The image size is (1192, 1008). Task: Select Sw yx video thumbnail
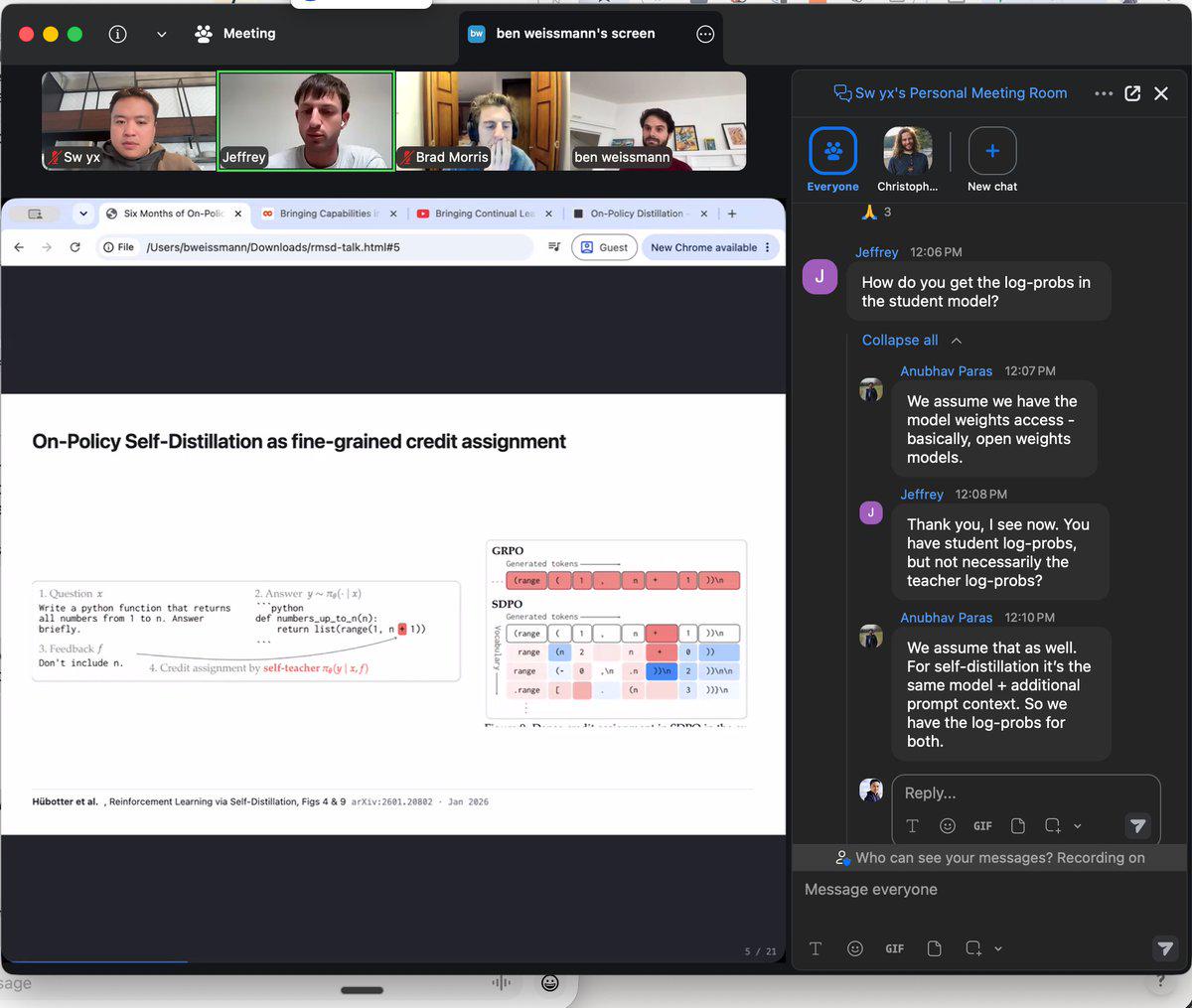tap(129, 120)
